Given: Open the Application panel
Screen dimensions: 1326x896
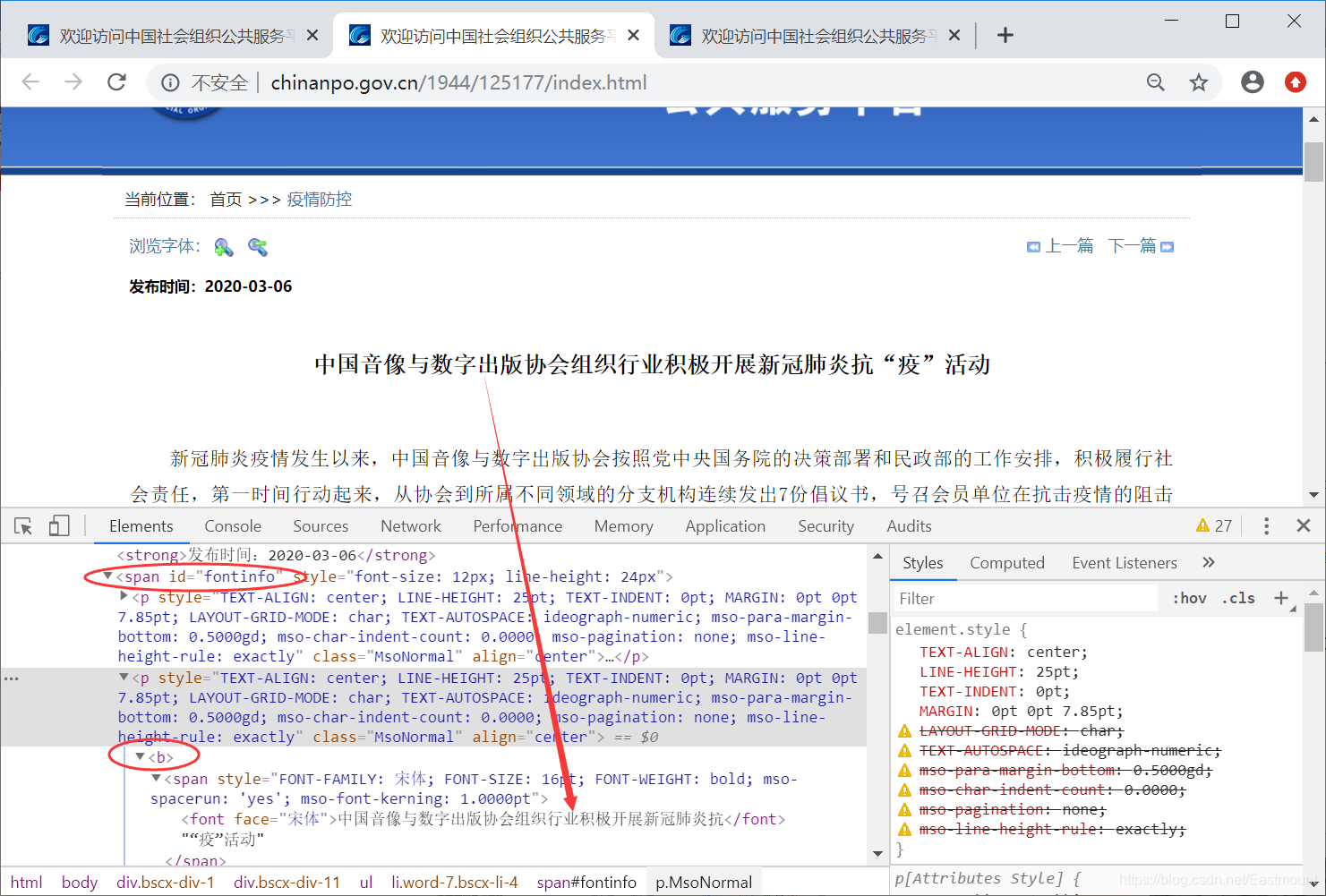Looking at the screenshot, I should (x=725, y=526).
